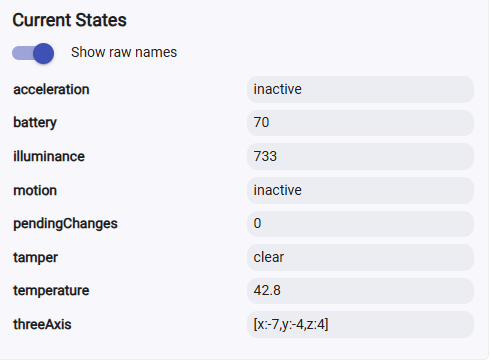This screenshot has height=361, width=491.
Task: Click the motion attribute label
Action: pos(35,190)
